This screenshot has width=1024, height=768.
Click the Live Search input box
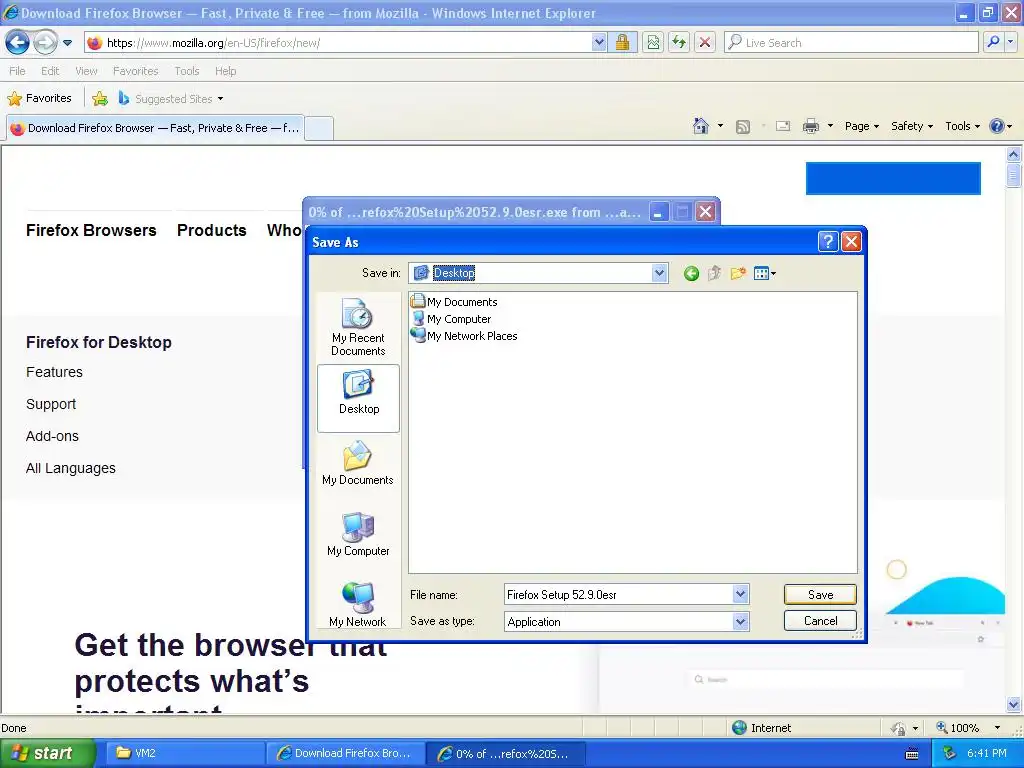click(x=851, y=43)
